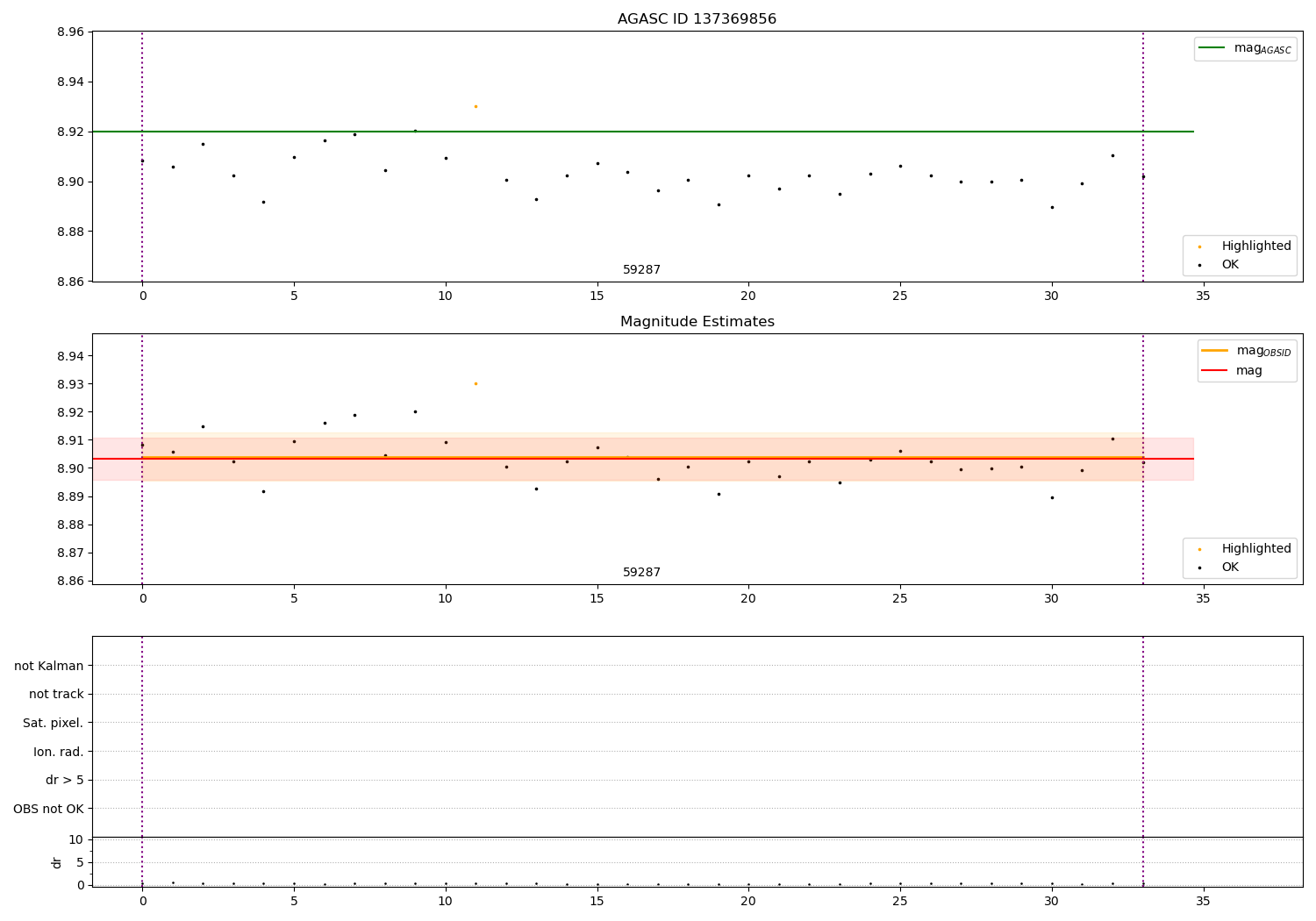1316x921 pixels.
Task: Click the 15 x-axis tick in top panel
Action: click(597, 296)
